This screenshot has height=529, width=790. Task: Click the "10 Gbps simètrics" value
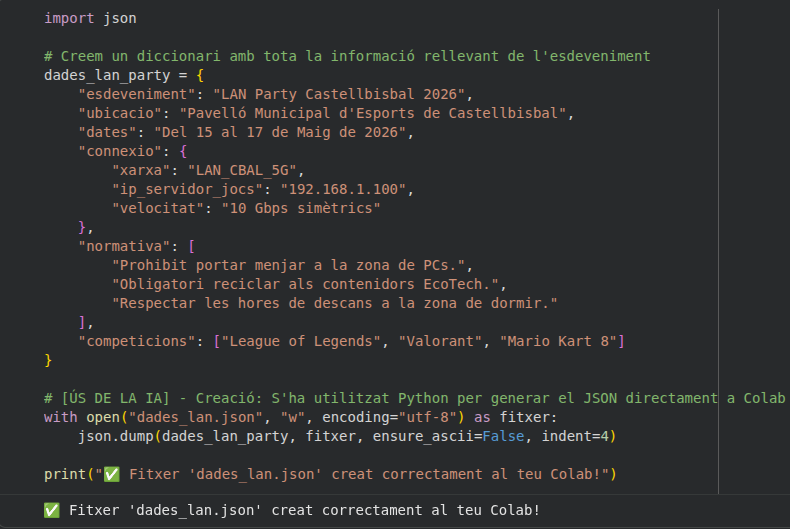(301, 208)
